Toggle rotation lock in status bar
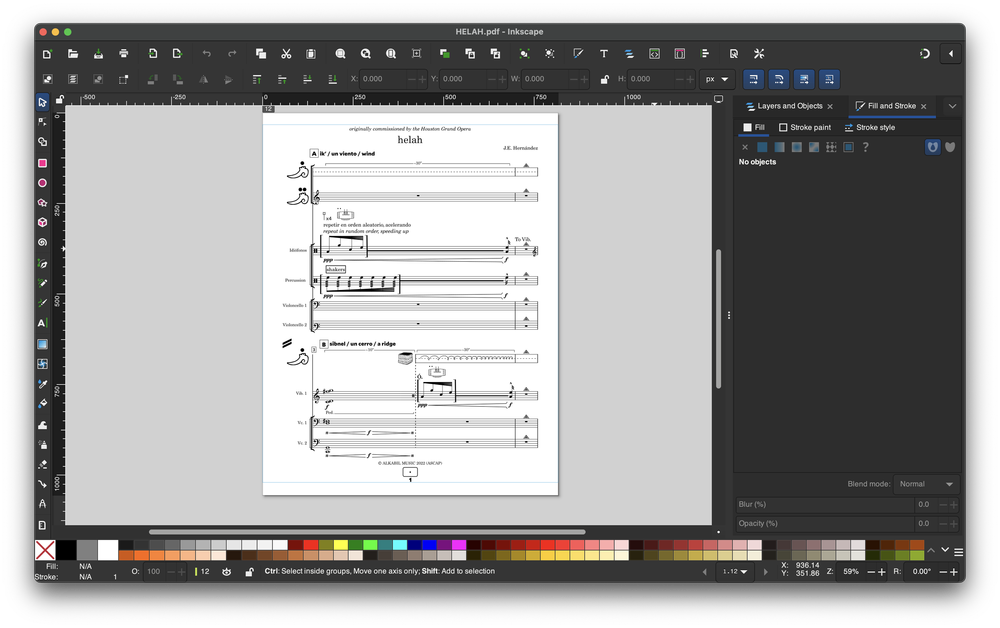The image size is (1000, 628). click(x=249, y=572)
